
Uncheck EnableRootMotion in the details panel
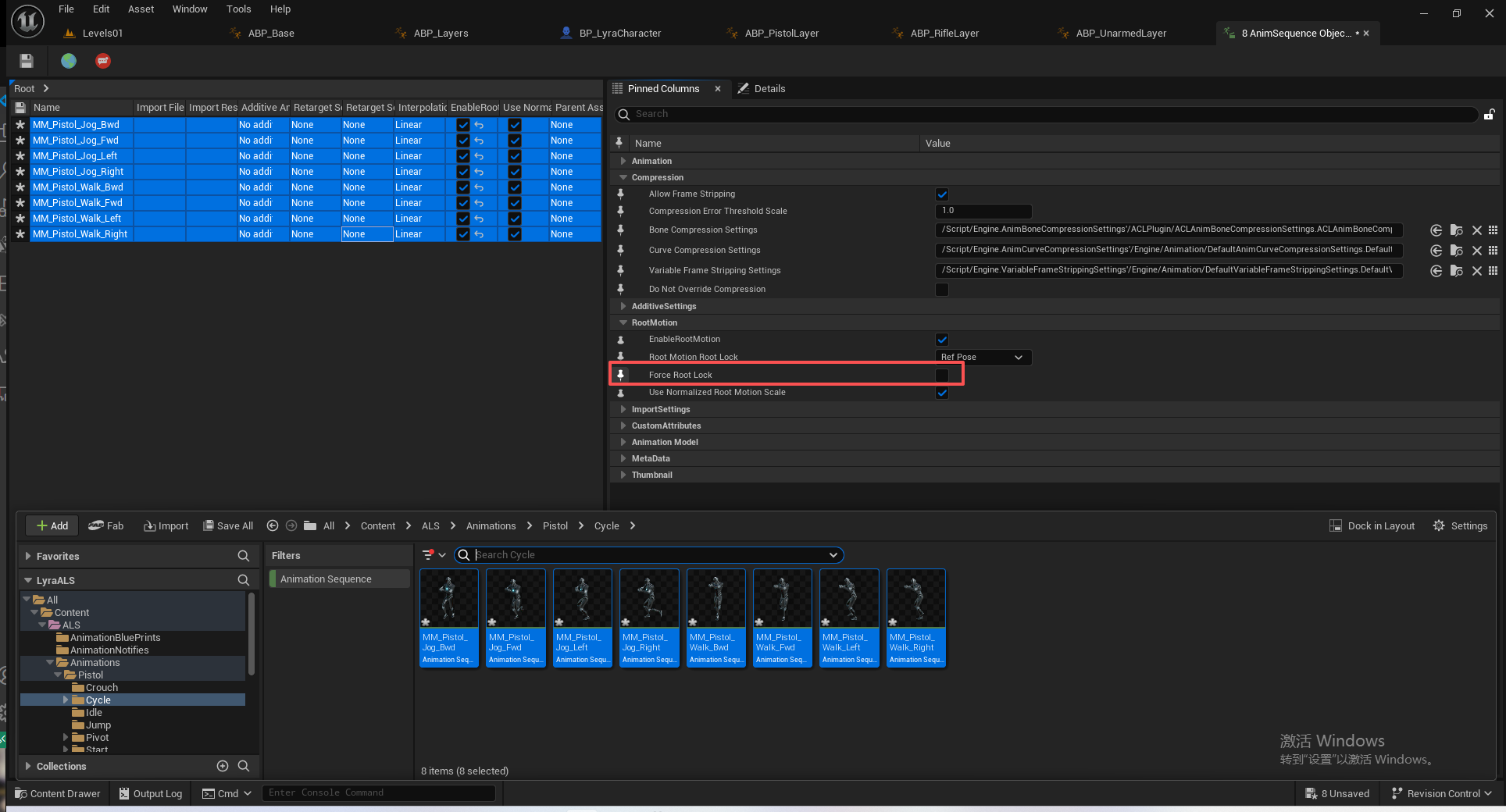942,340
